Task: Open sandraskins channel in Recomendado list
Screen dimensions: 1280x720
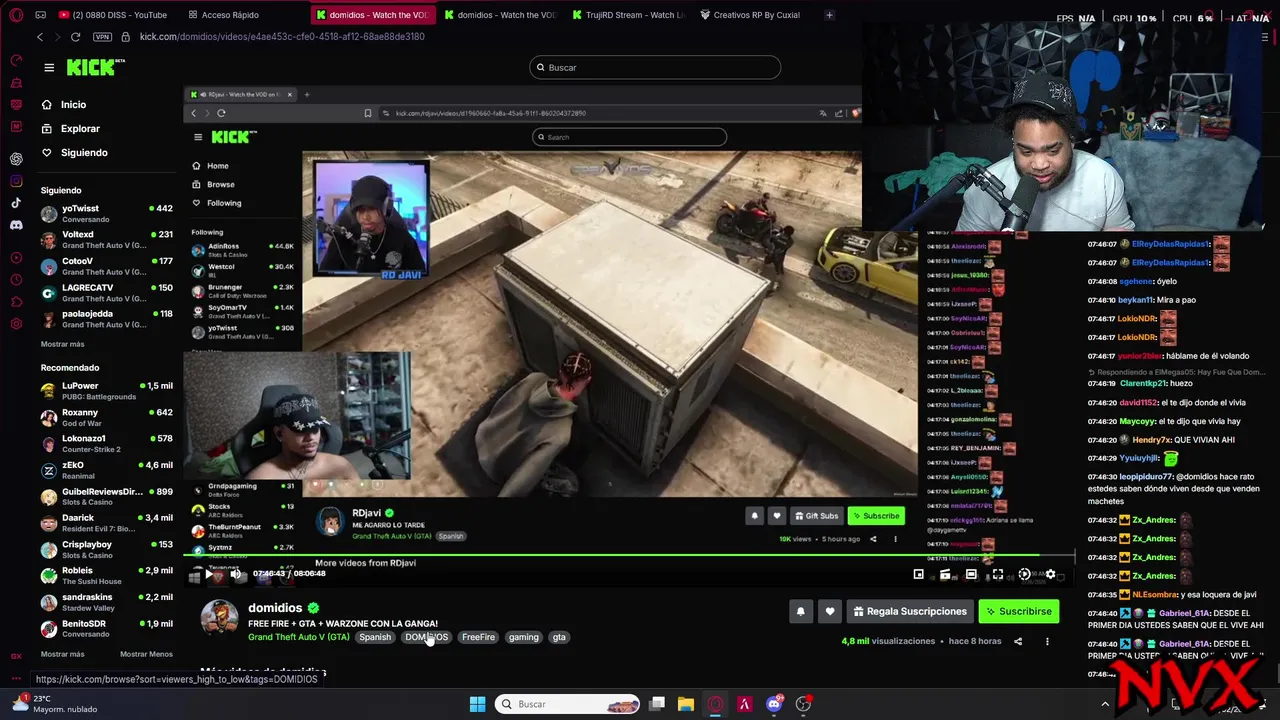Action: (x=108, y=601)
